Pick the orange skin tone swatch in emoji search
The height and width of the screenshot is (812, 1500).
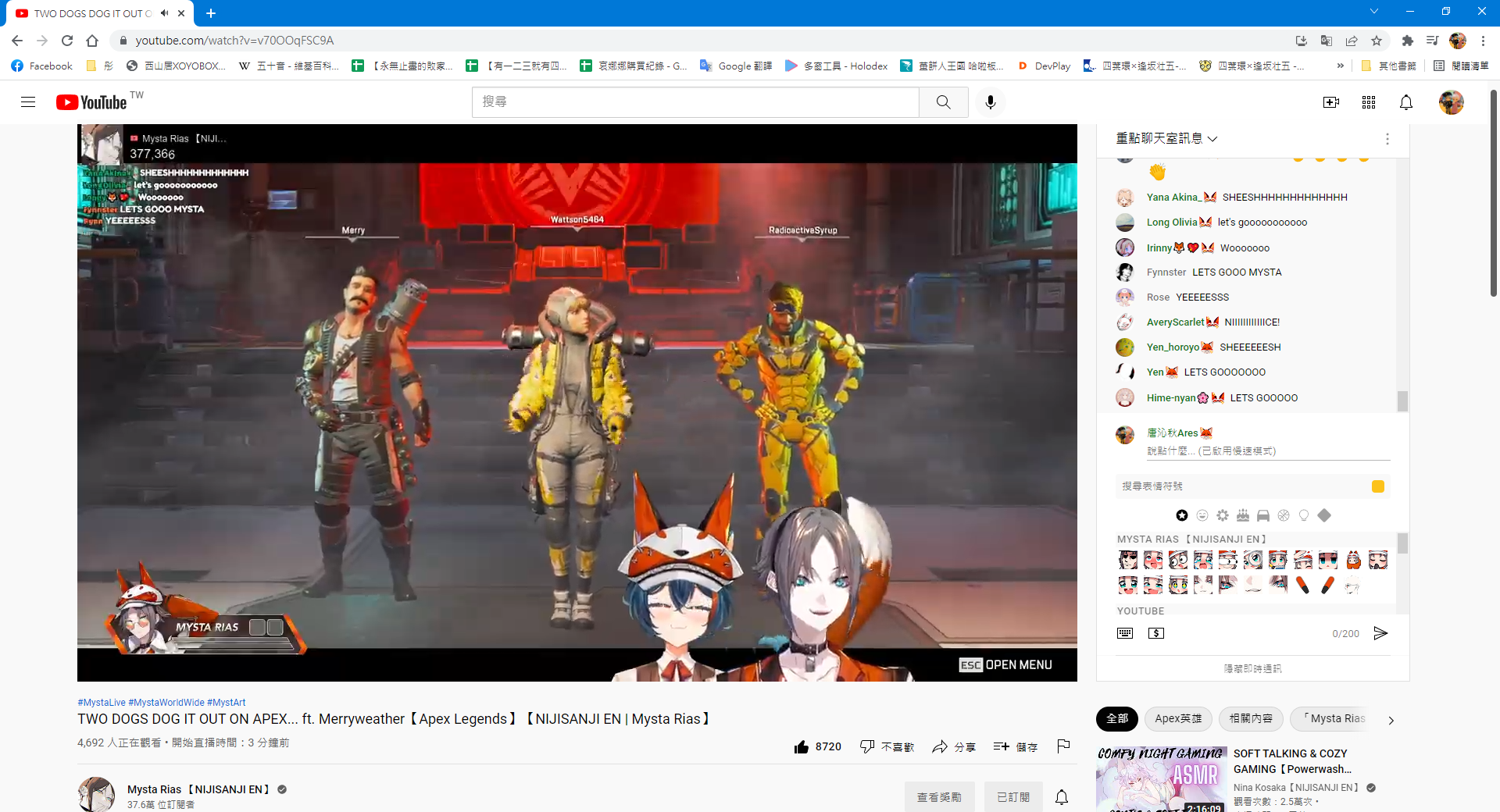click(x=1378, y=486)
